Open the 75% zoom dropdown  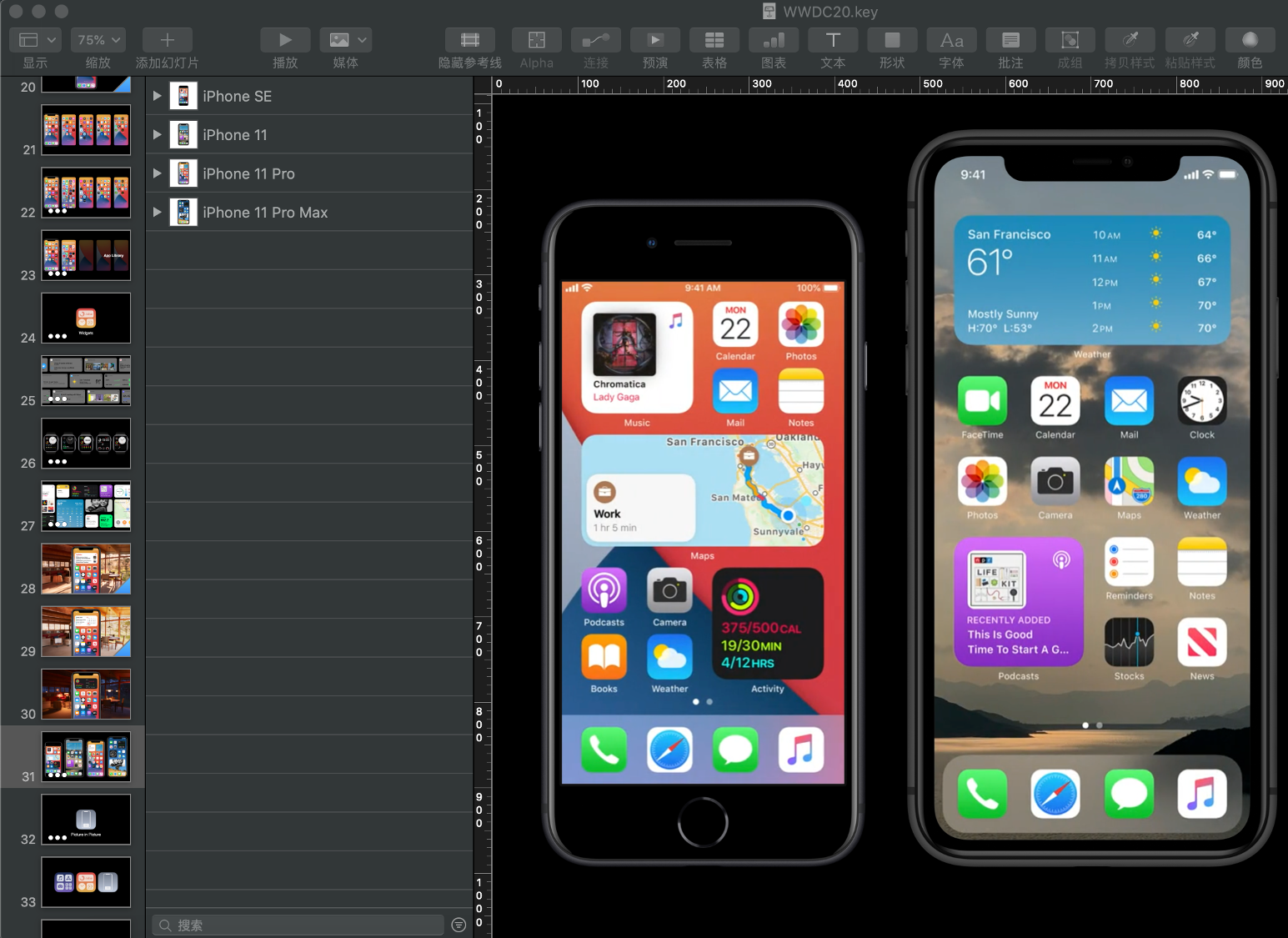(98, 40)
